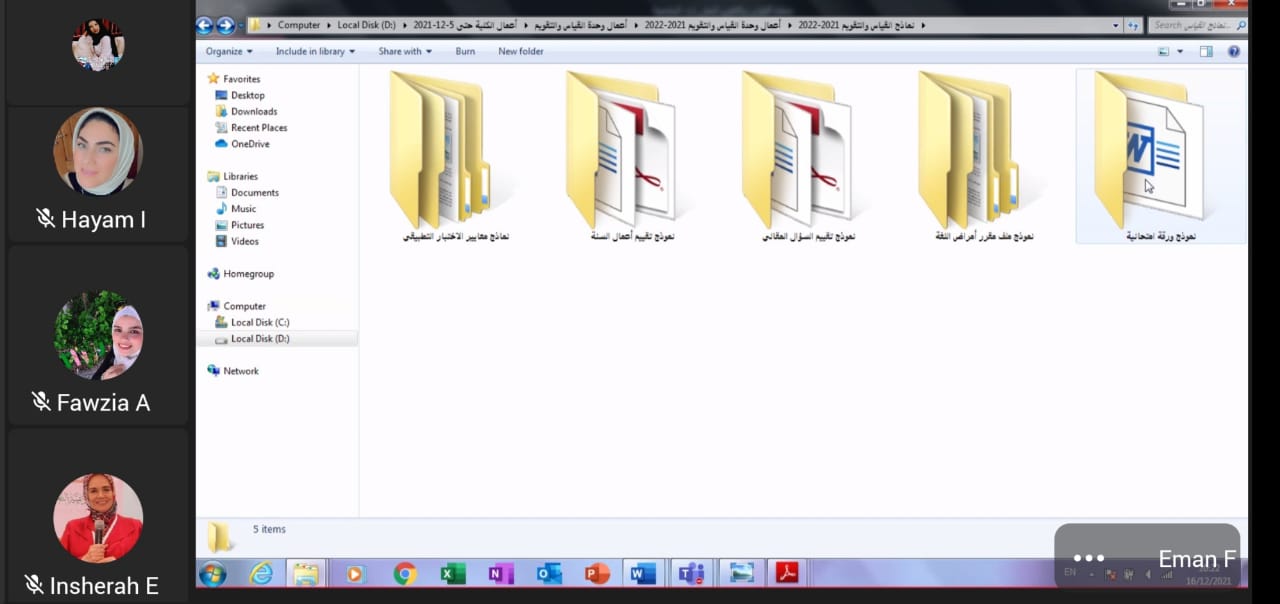Click Local Disk (D:) in the breadcrumb
The height and width of the screenshot is (604, 1280).
click(x=368, y=25)
